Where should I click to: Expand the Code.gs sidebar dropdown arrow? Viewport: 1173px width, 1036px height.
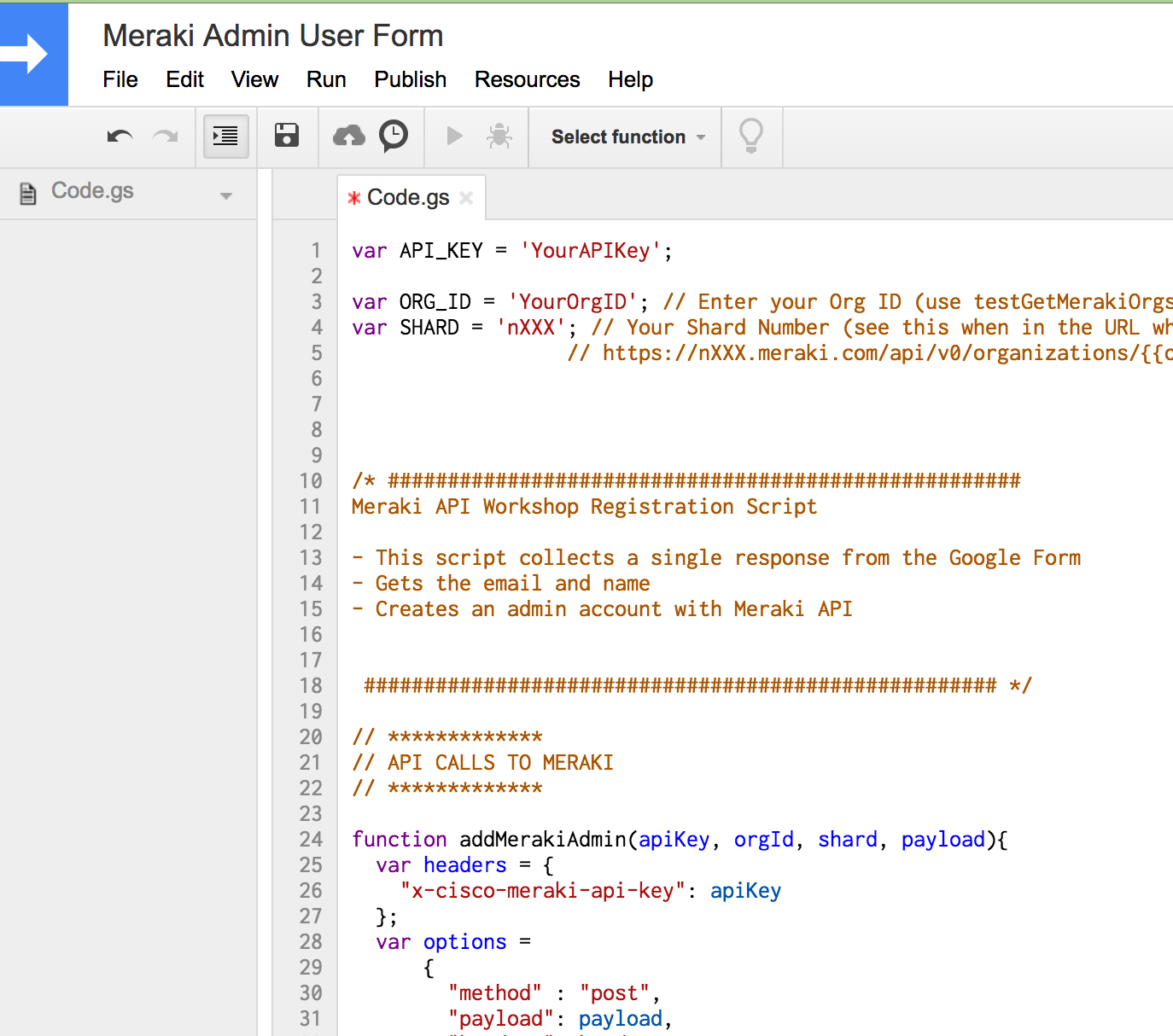tap(226, 196)
